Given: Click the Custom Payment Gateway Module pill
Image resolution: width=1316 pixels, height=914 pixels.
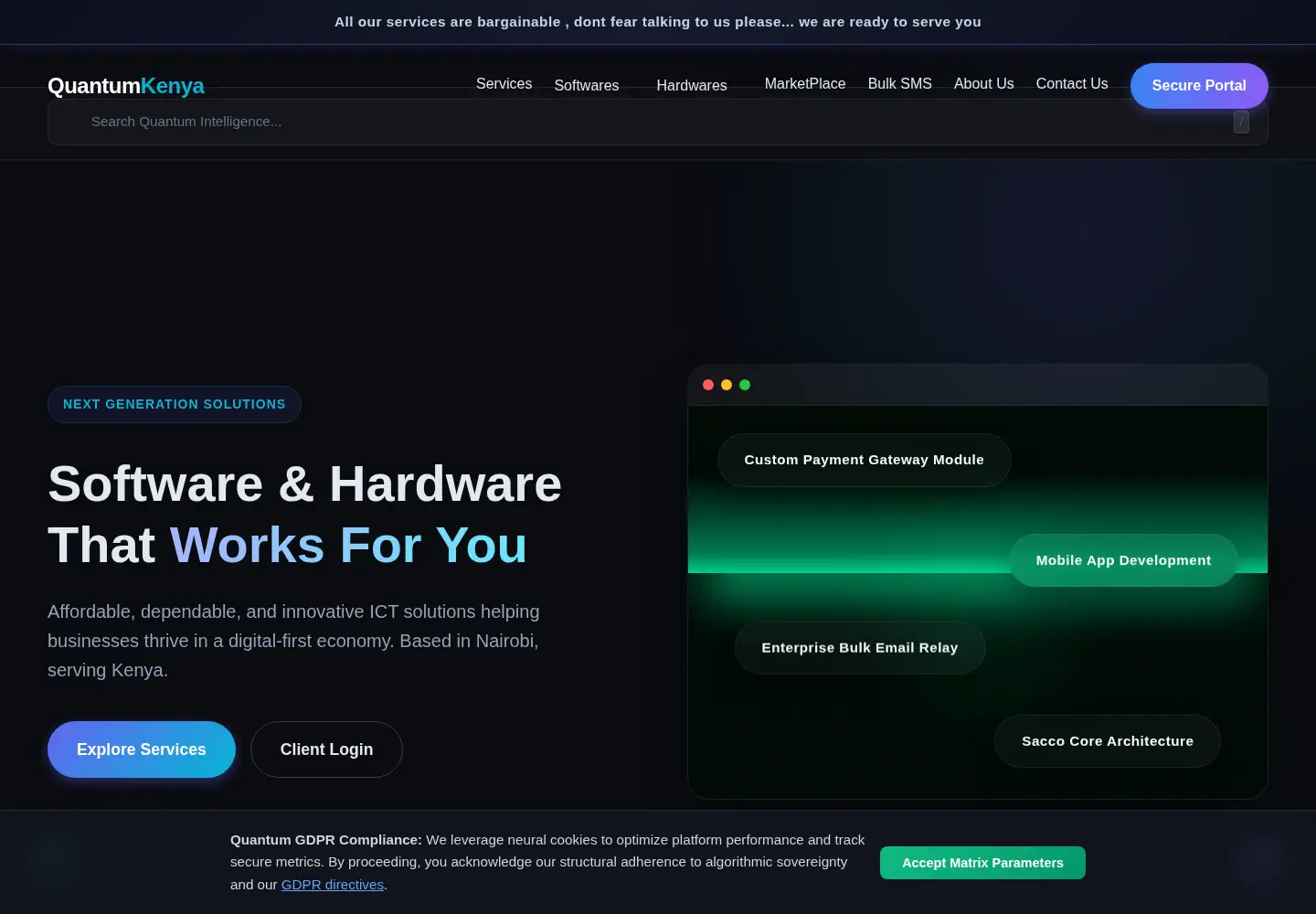Looking at the screenshot, I should 865,460.
